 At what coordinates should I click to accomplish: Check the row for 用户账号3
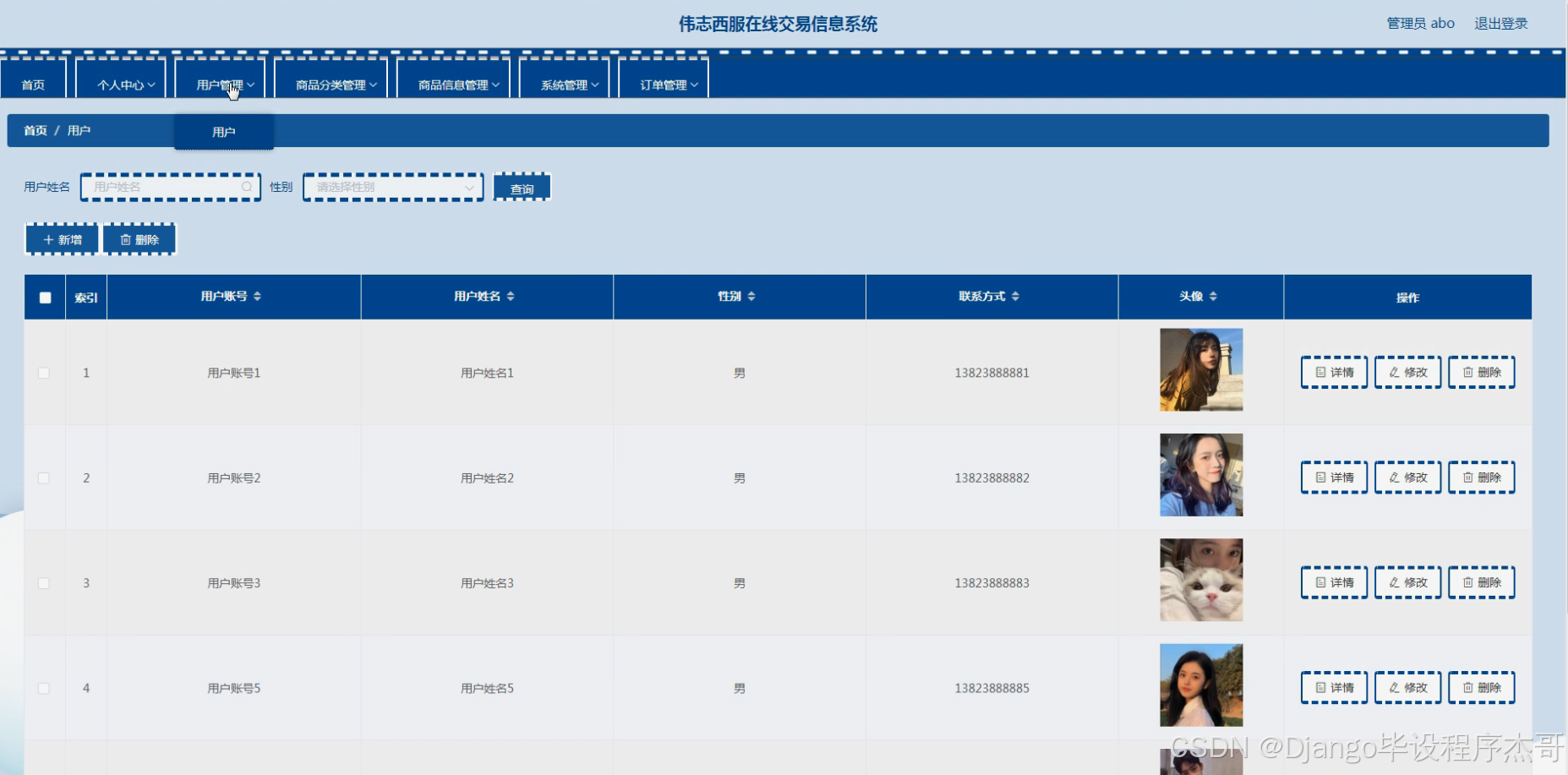tap(44, 583)
